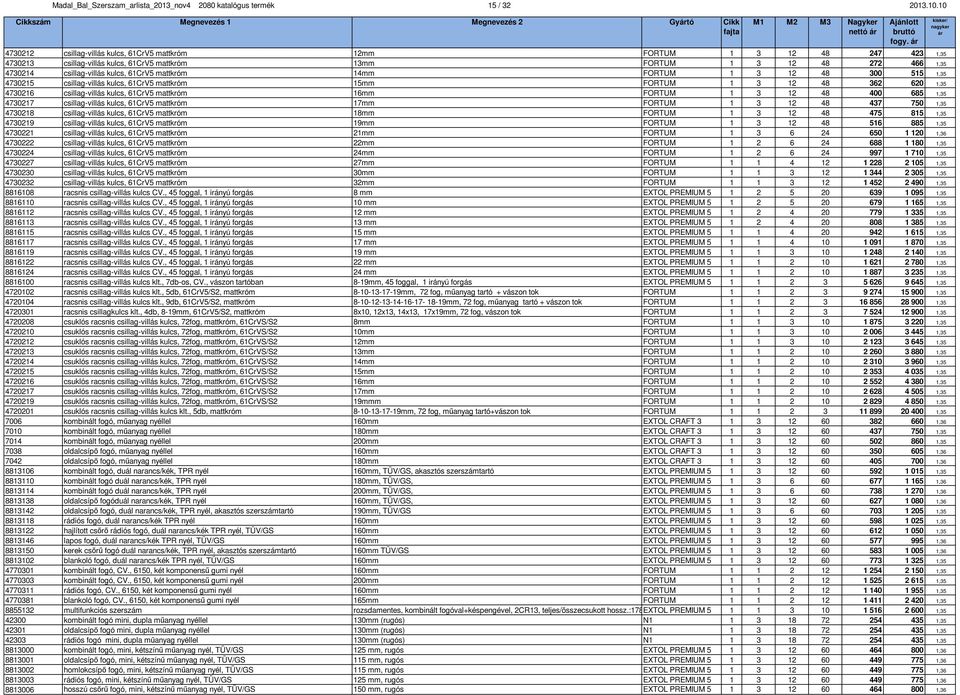960x695 pixels.
Task: Click gross price 28 900
Action: click(x=912, y=302)
